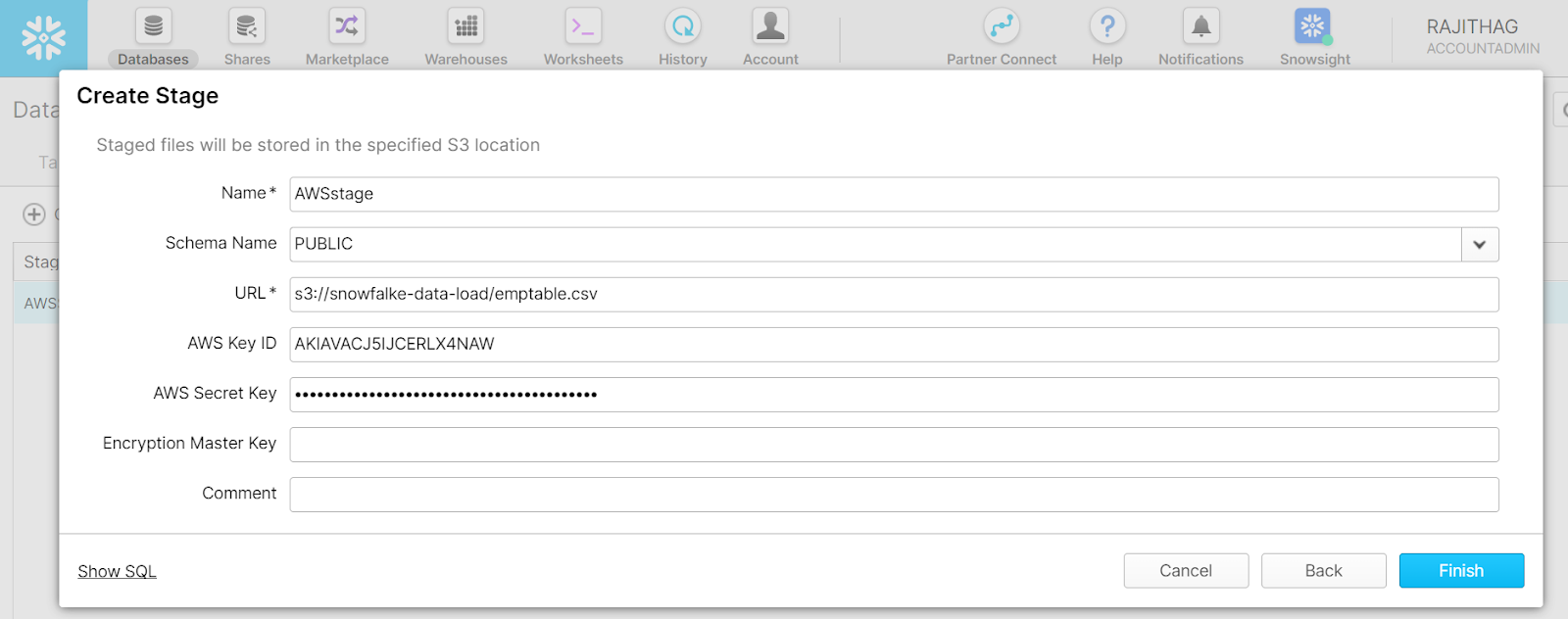Screen dimensions: 1568x619
Task: Click the History label in navigation
Action: point(683,60)
